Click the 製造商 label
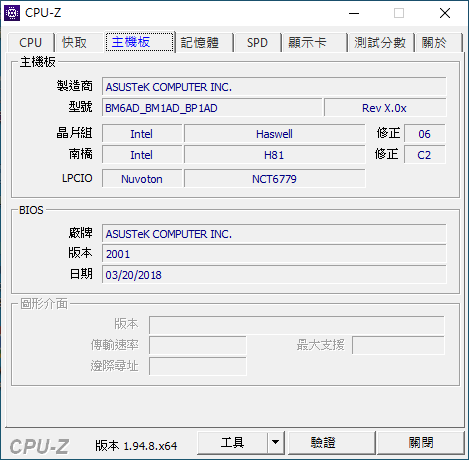Screen dimensions: 469x460 (74, 86)
